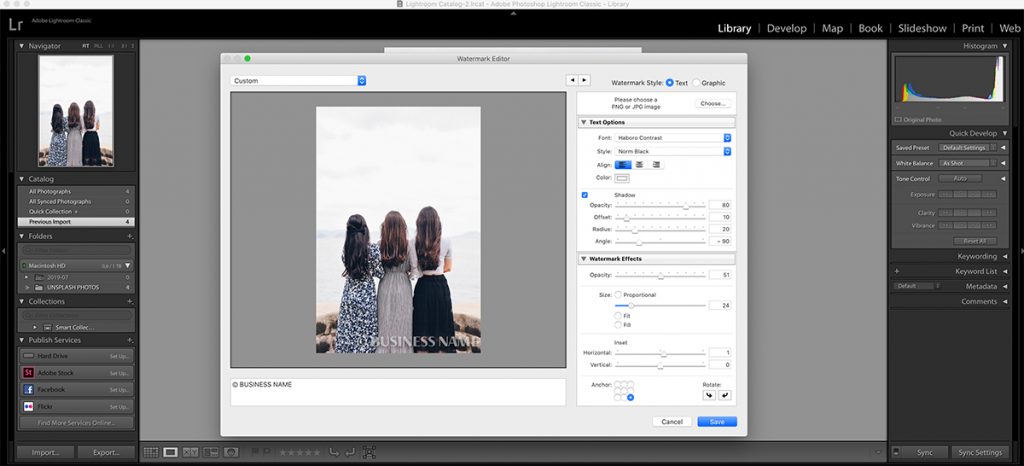Select Previous Import in Catalog
The height and width of the screenshot is (466, 1024).
[76, 222]
